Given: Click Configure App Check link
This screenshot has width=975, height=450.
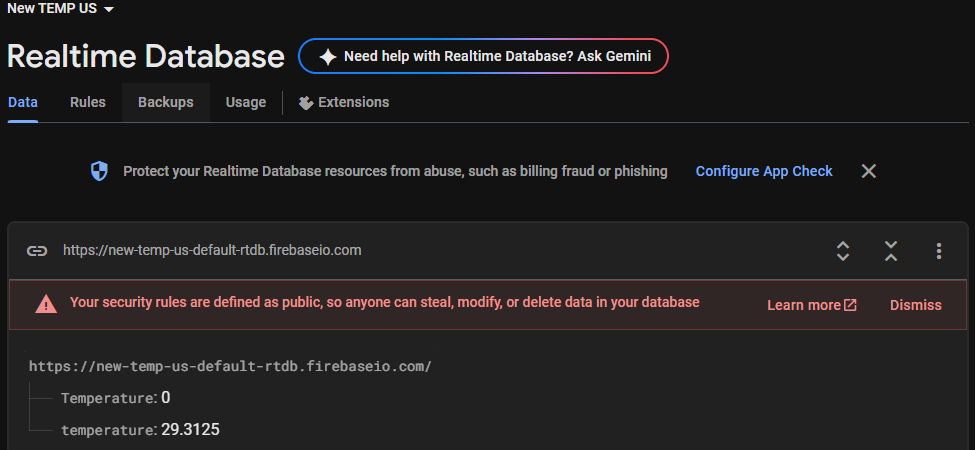Looking at the screenshot, I should (x=764, y=171).
